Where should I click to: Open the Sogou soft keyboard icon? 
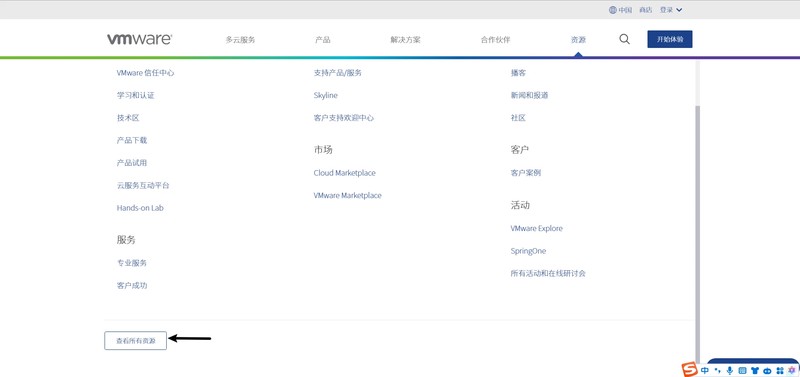(x=742, y=370)
